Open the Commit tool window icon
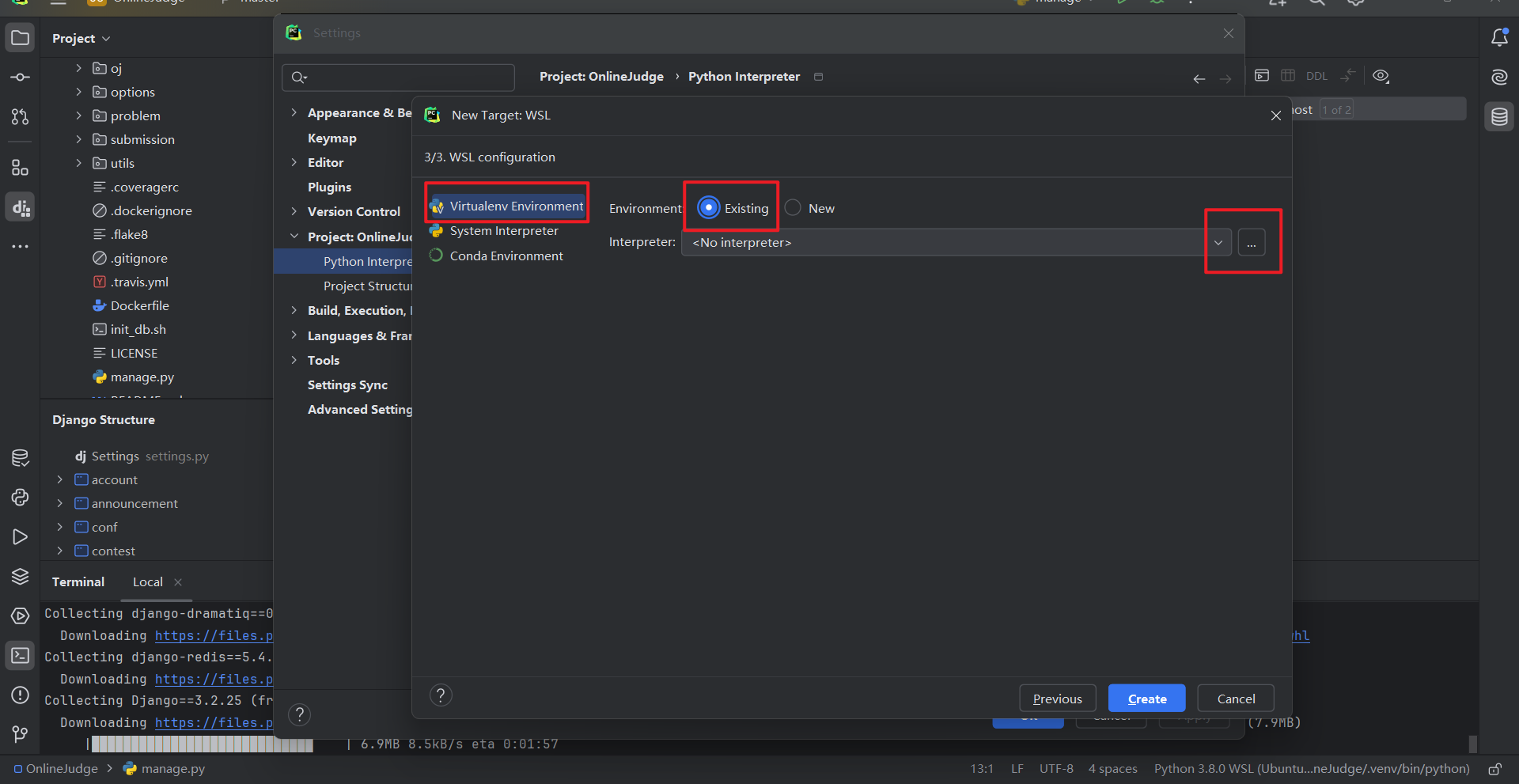 tap(21, 78)
